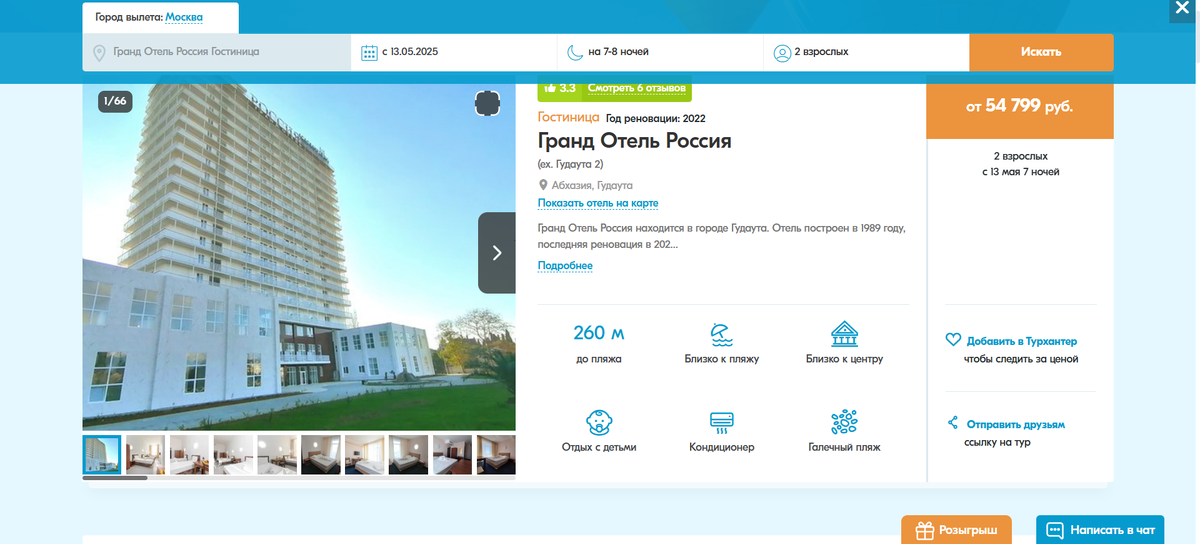Viewport: 1200px width, 544px height.
Task: Open Показать отель на карте link
Action: (x=598, y=203)
